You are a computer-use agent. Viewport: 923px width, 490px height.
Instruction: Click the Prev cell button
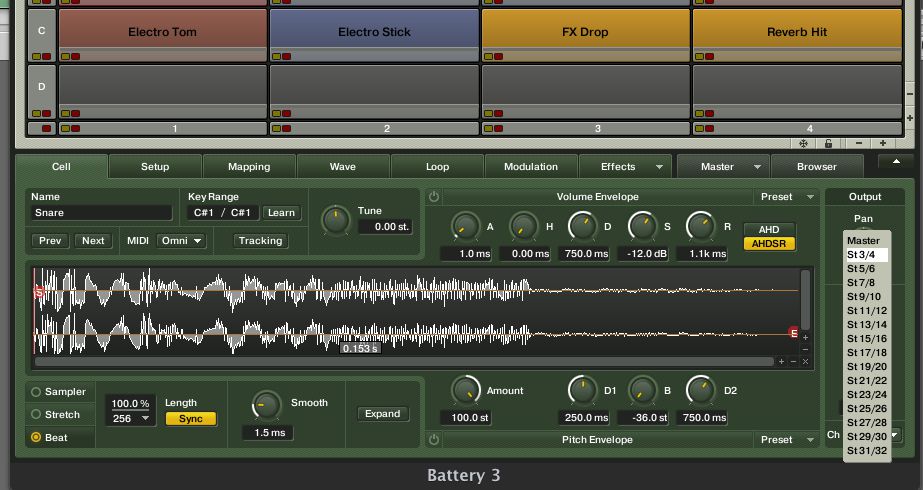50,240
